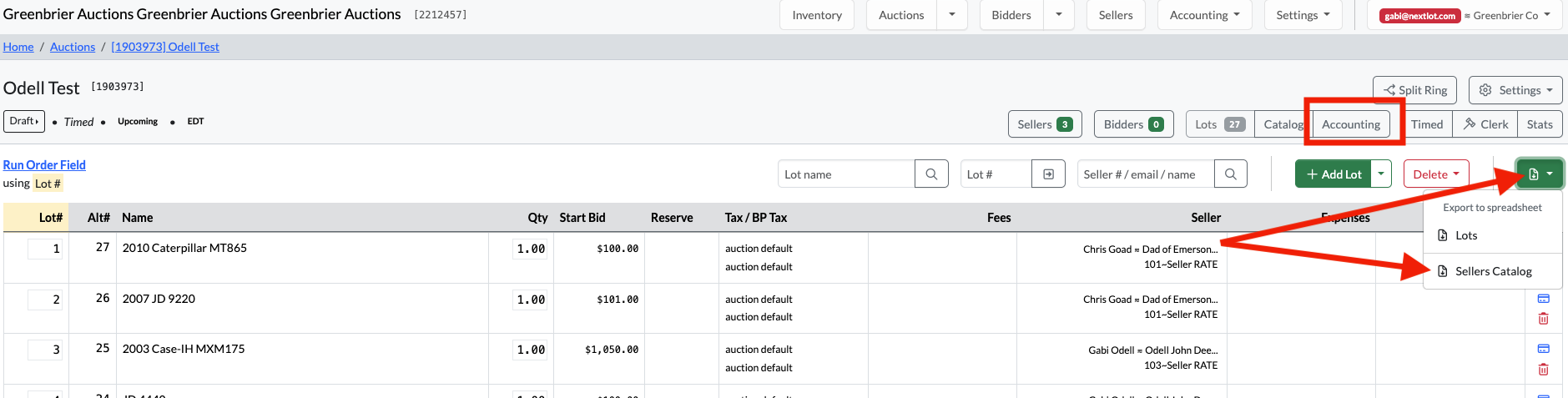Expand the Bidders dropdown arrow in top nav

pos(1058,15)
